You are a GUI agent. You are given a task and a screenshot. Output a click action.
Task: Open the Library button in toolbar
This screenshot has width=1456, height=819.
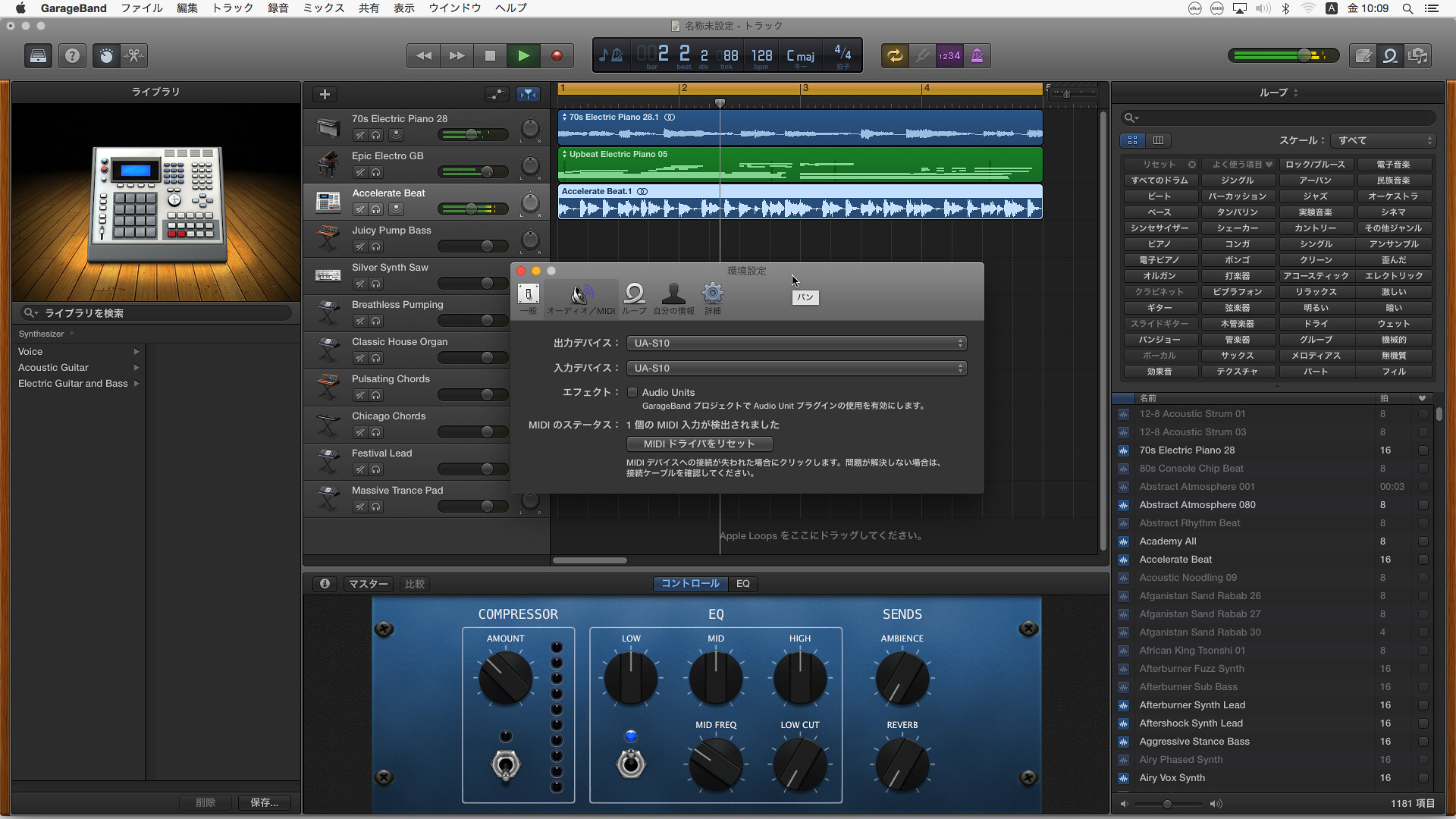pyautogui.click(x=38, y=55)
